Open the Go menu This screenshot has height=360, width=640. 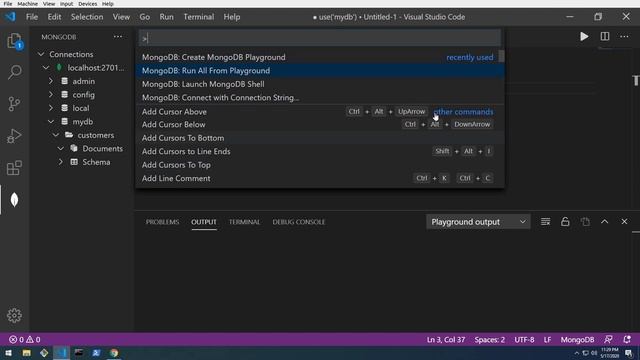coord(144,17)
